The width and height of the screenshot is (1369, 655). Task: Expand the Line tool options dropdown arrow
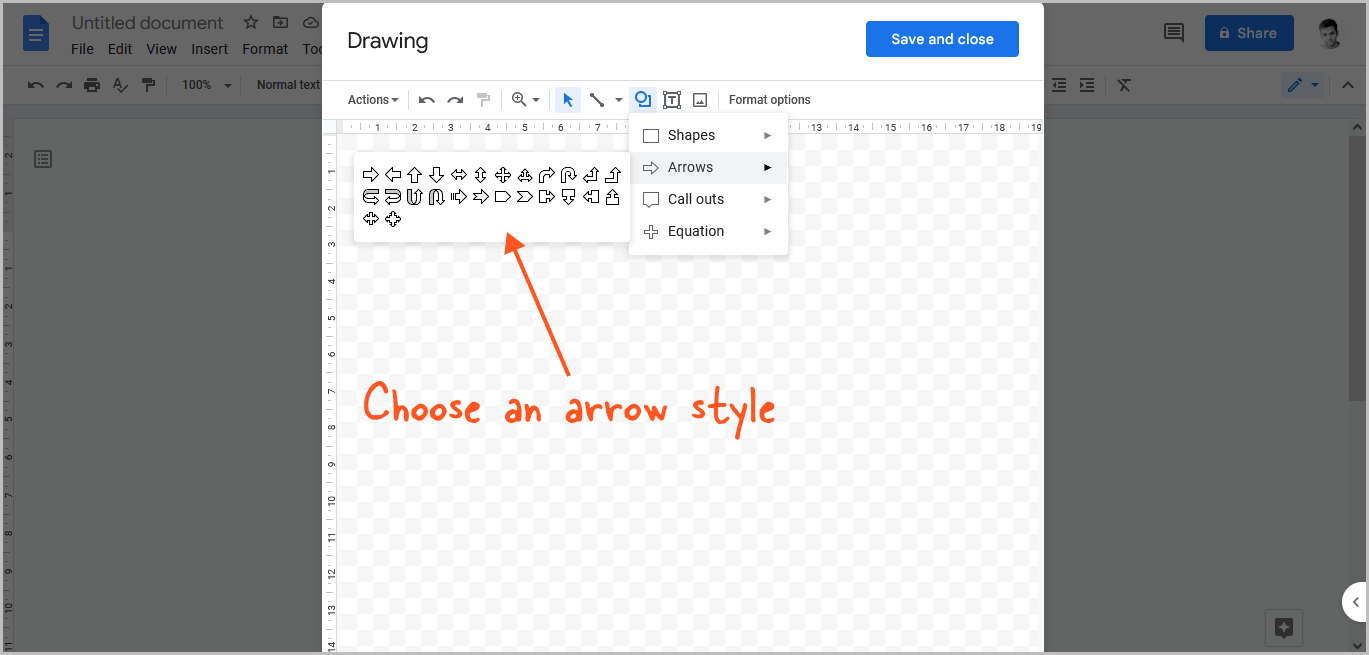[x=618, y=99]
